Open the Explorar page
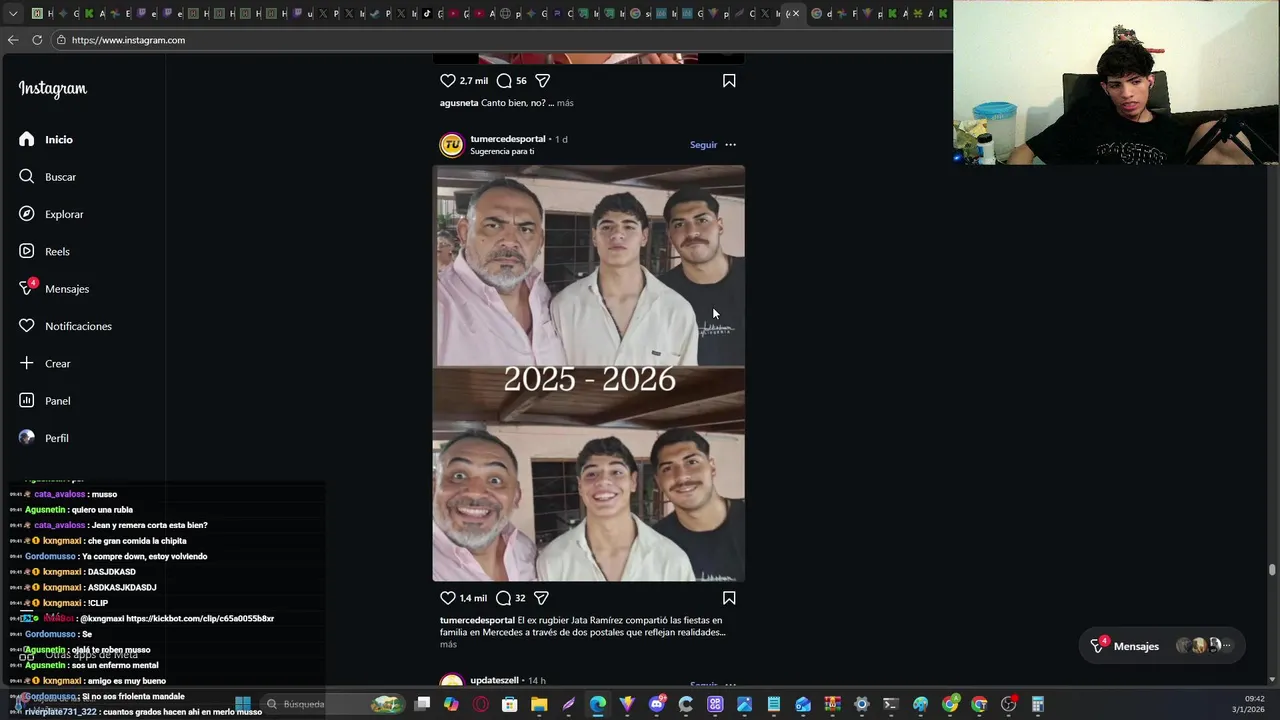1280x720 pixels. click(x=51, y=214)
